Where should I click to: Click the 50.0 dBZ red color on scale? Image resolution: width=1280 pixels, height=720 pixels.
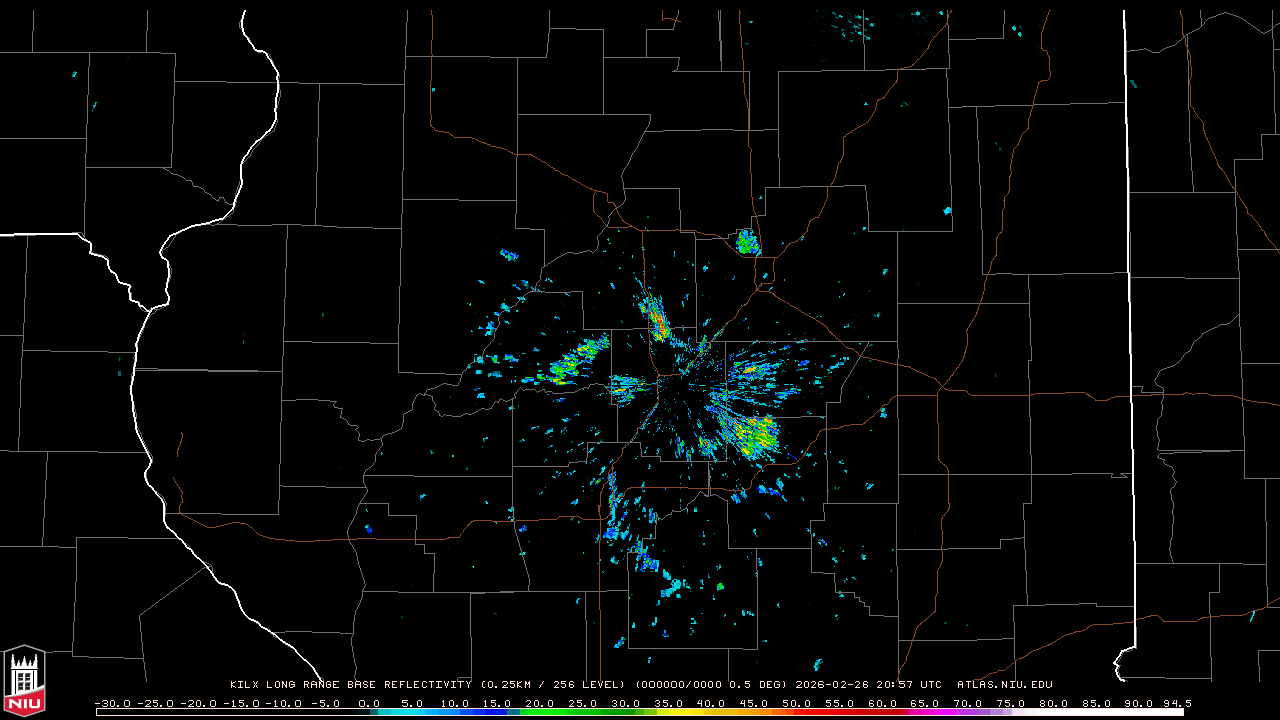click(797, 712)
